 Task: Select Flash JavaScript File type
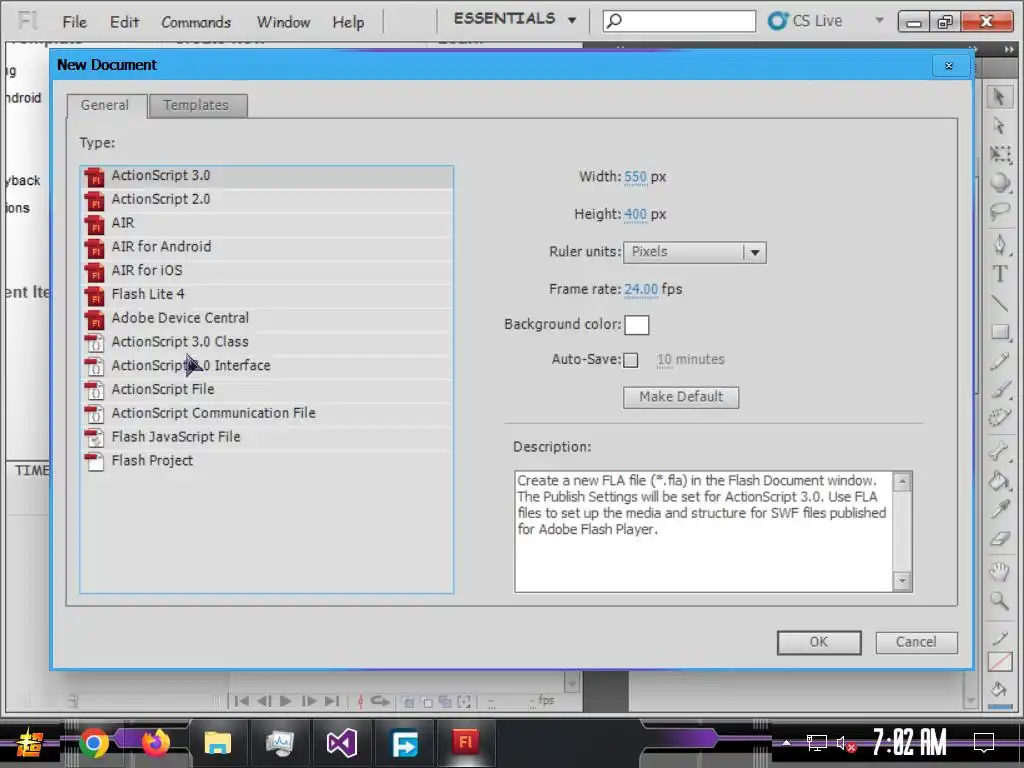(267, 437)
